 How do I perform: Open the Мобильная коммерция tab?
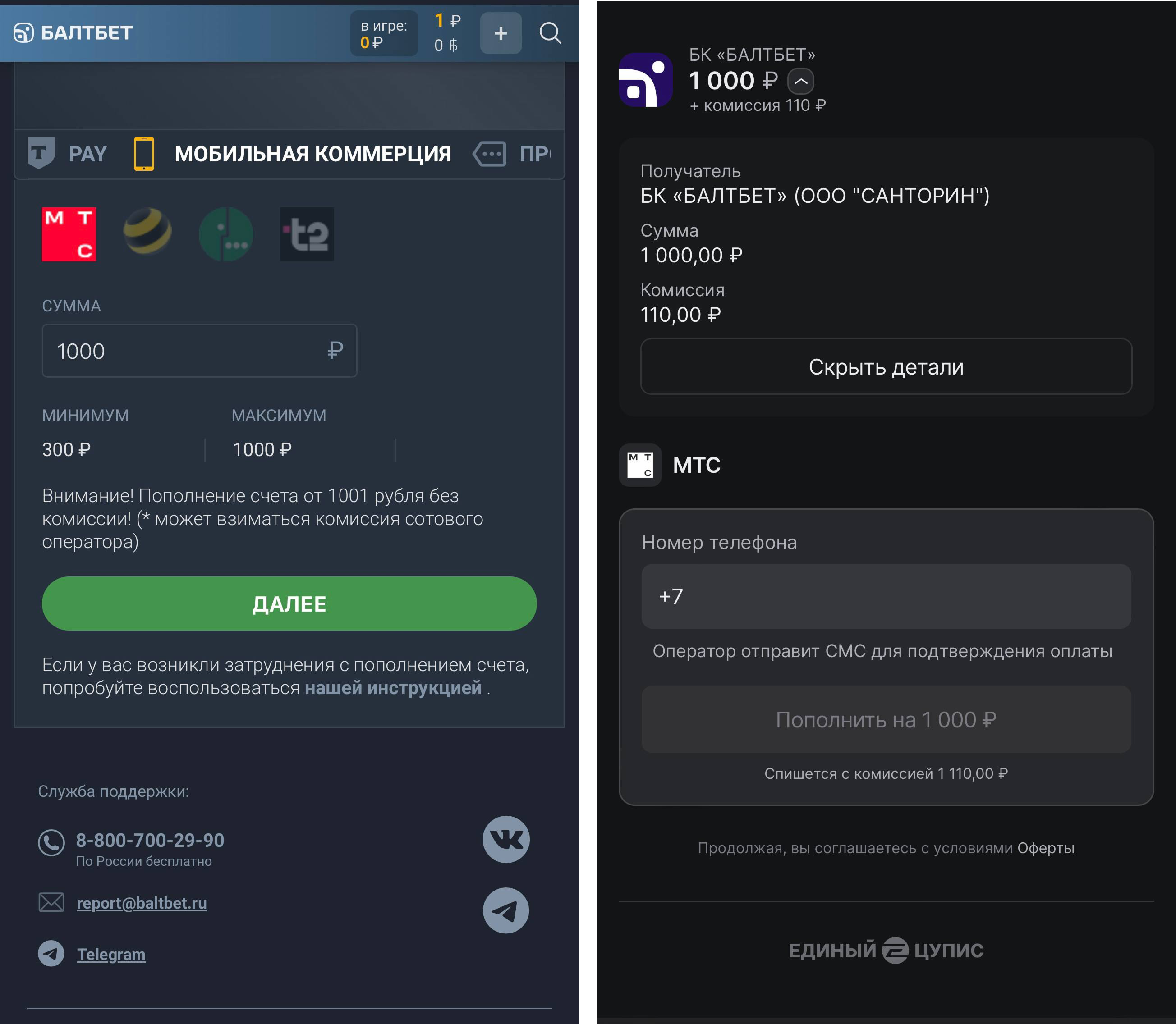[x=293, y=154]
